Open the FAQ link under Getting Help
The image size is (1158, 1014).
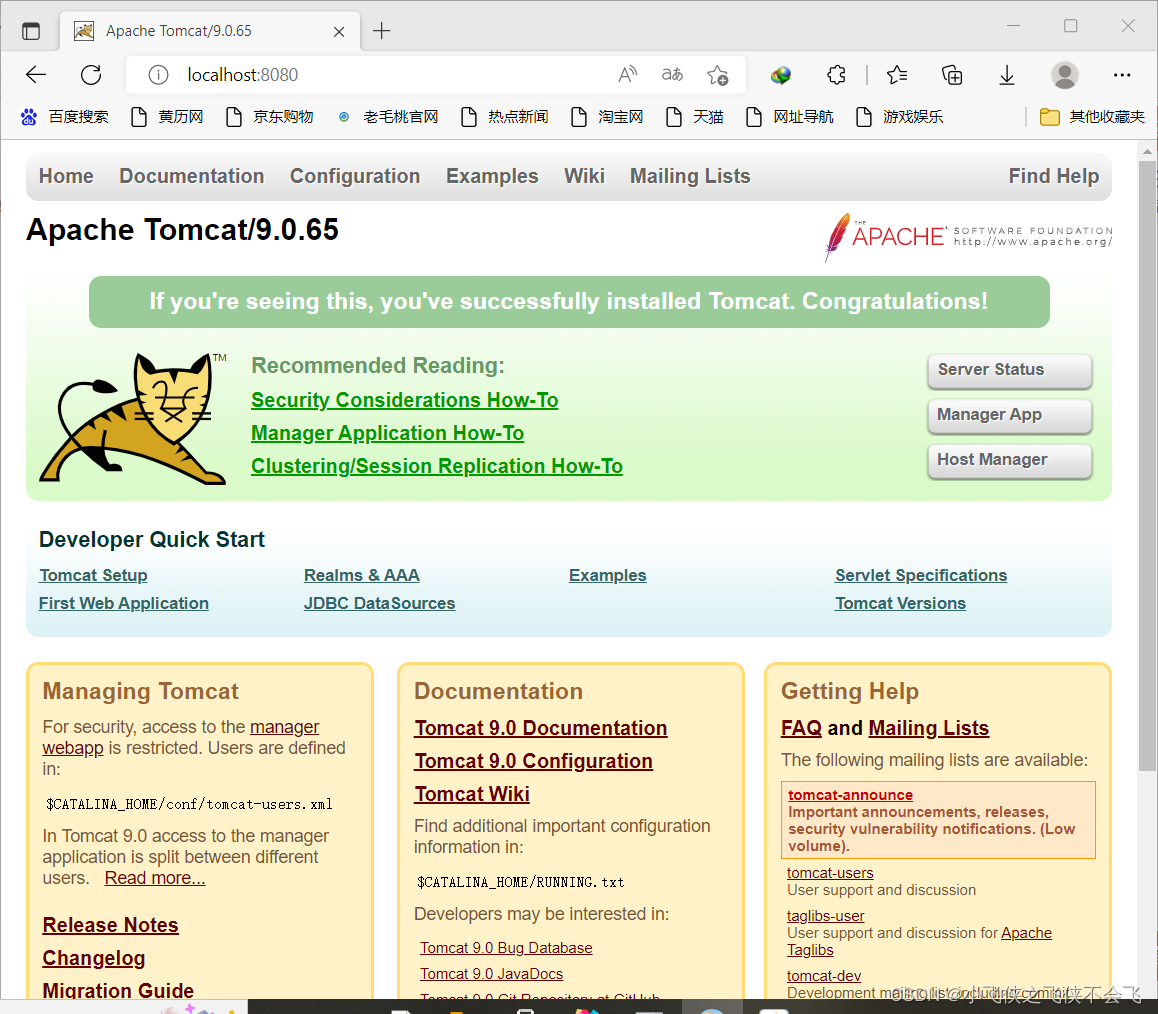click(801, 728)
